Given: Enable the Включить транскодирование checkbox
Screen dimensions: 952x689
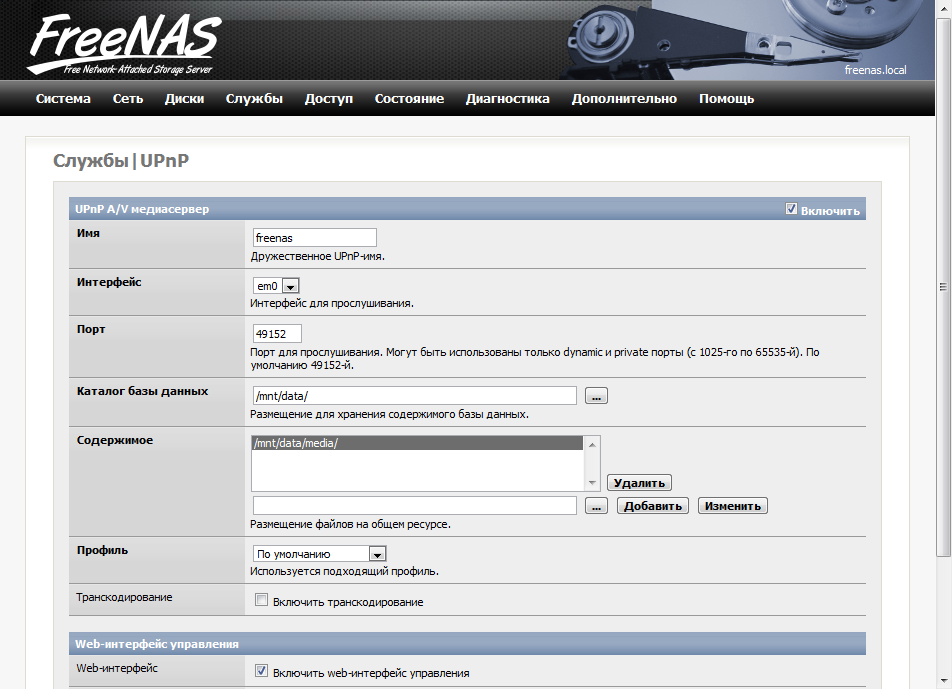Looking at the screenshot, I should [x=261, y=600].
